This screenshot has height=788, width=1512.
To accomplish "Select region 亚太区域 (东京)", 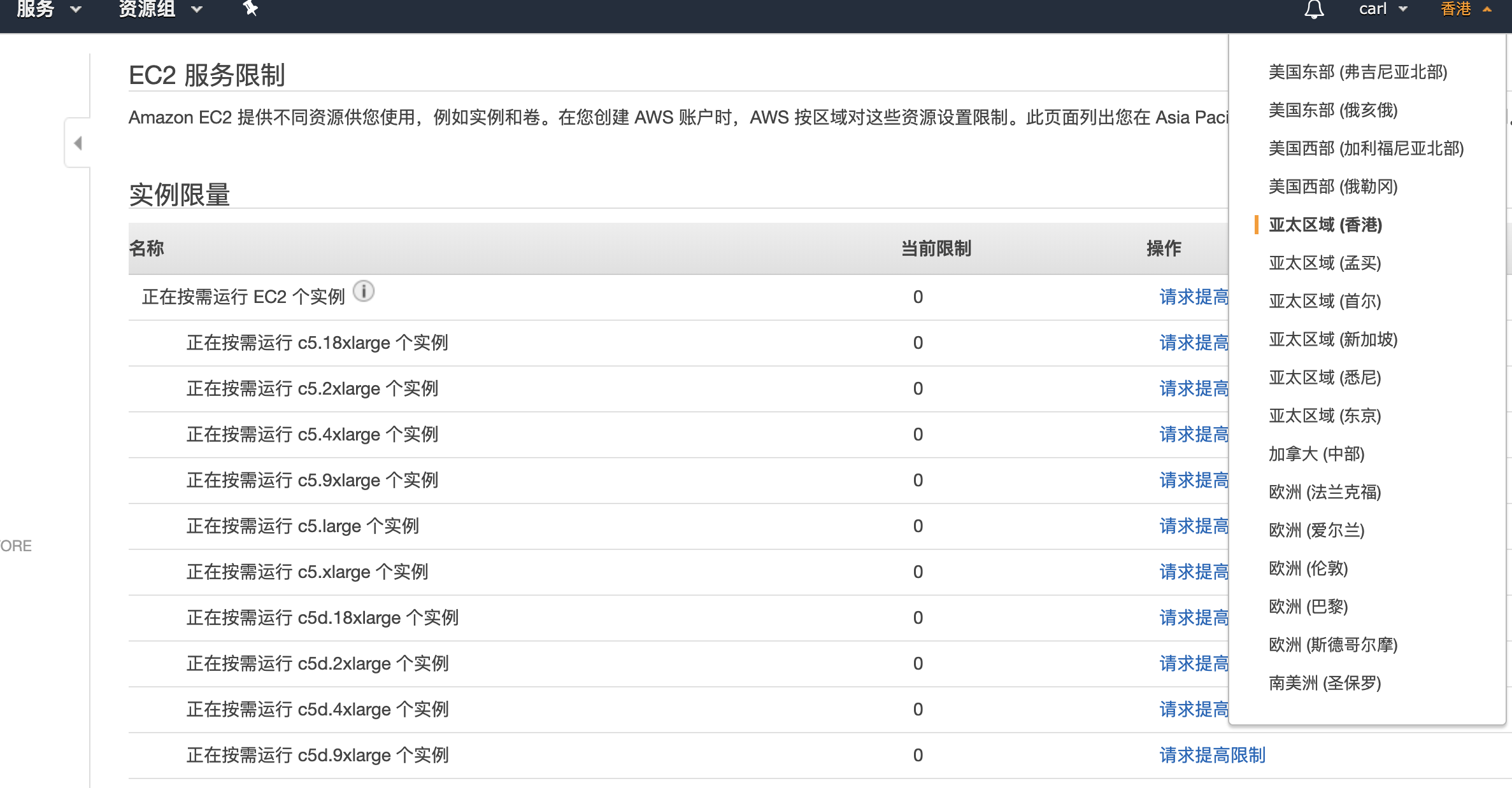I will point(1324,416).
